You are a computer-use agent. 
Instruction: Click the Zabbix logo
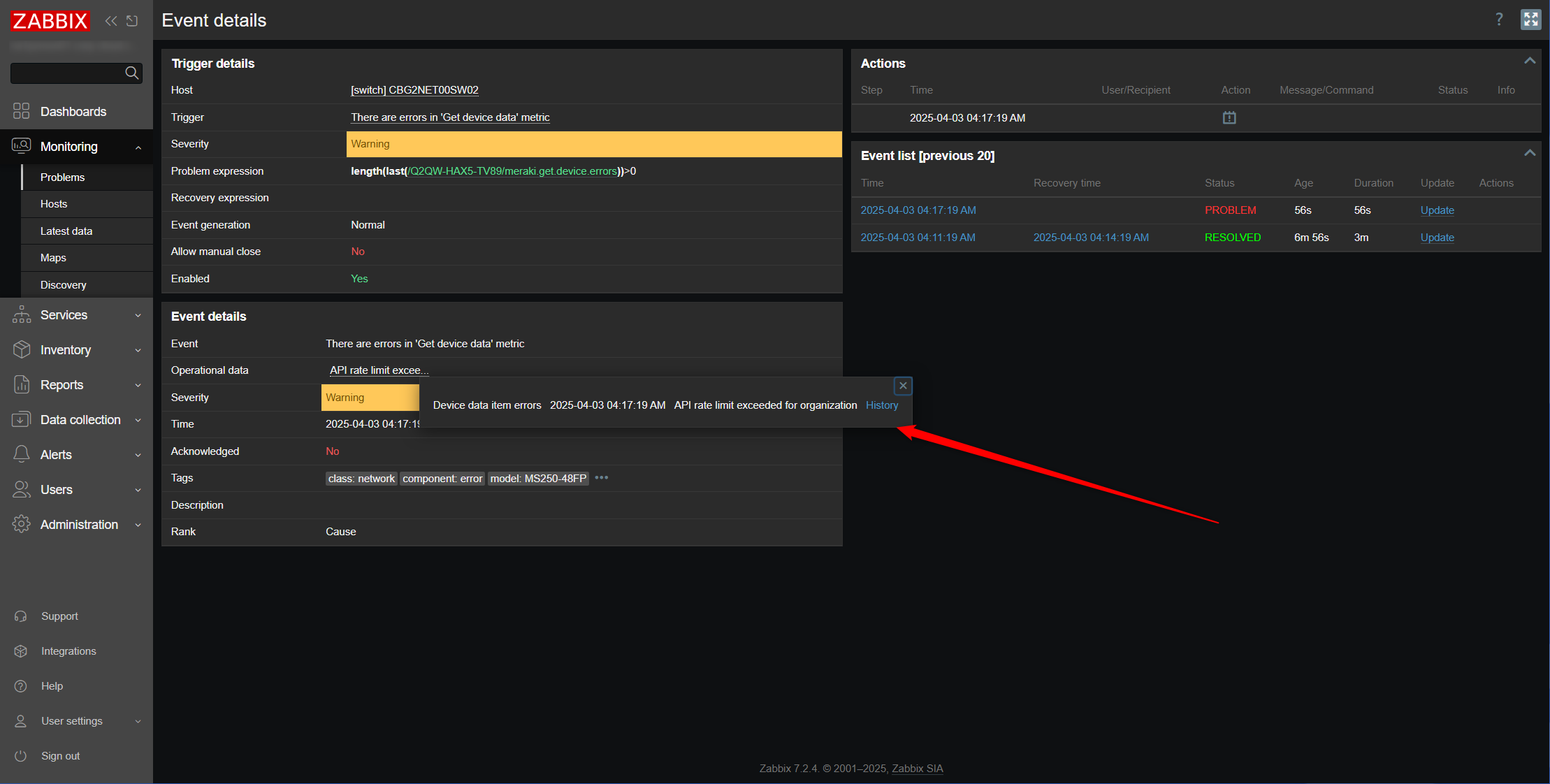click(x=50, y=21)
